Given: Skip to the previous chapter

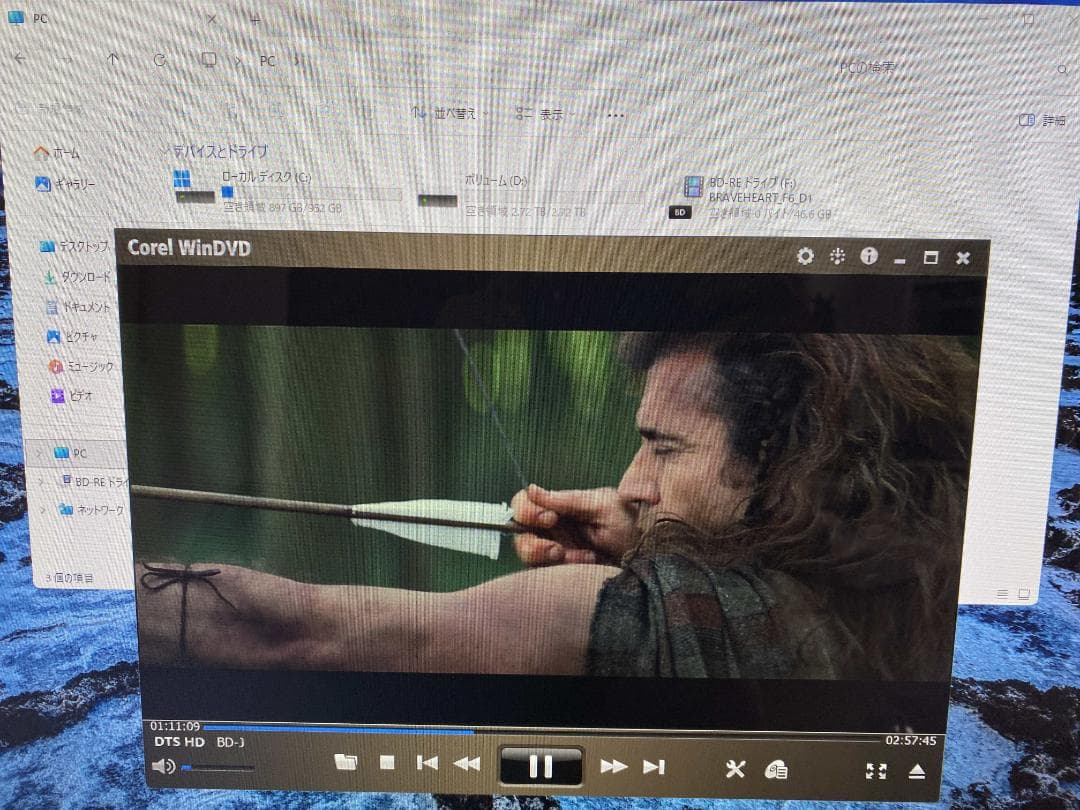Looking at the screenshot, I should click(x=427, y=763).
